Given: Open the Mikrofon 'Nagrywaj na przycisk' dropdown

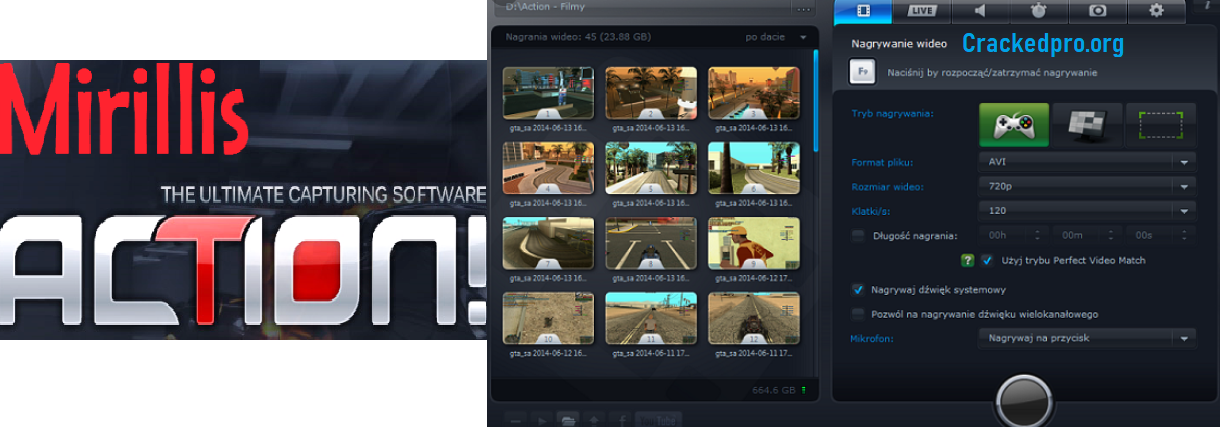Looking at the screenshot, I should 1087,338.
